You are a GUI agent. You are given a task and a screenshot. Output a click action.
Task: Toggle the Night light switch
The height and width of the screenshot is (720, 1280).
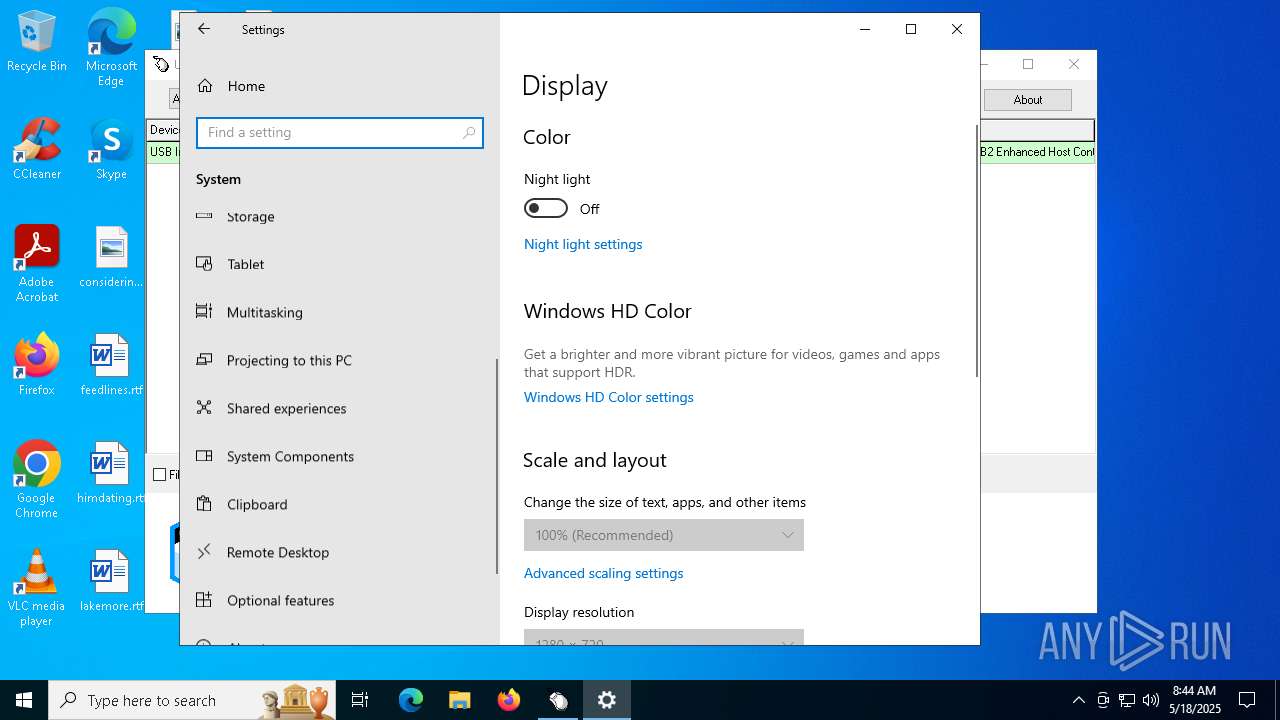(546, 208)
